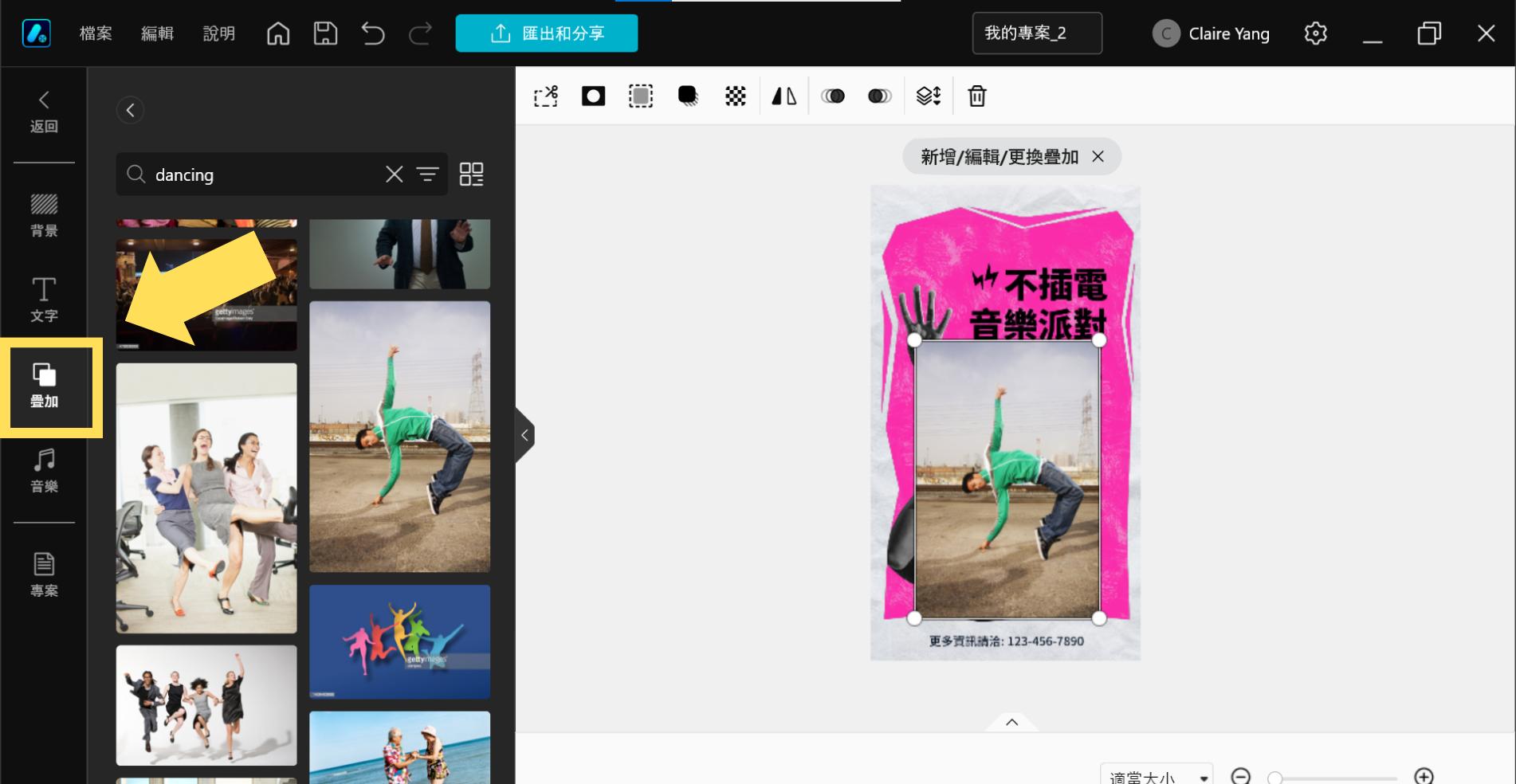The height and width of the screenshot is (784, 1516).
Task: Clear the dancing search text
Action: (x=395, y=174)
